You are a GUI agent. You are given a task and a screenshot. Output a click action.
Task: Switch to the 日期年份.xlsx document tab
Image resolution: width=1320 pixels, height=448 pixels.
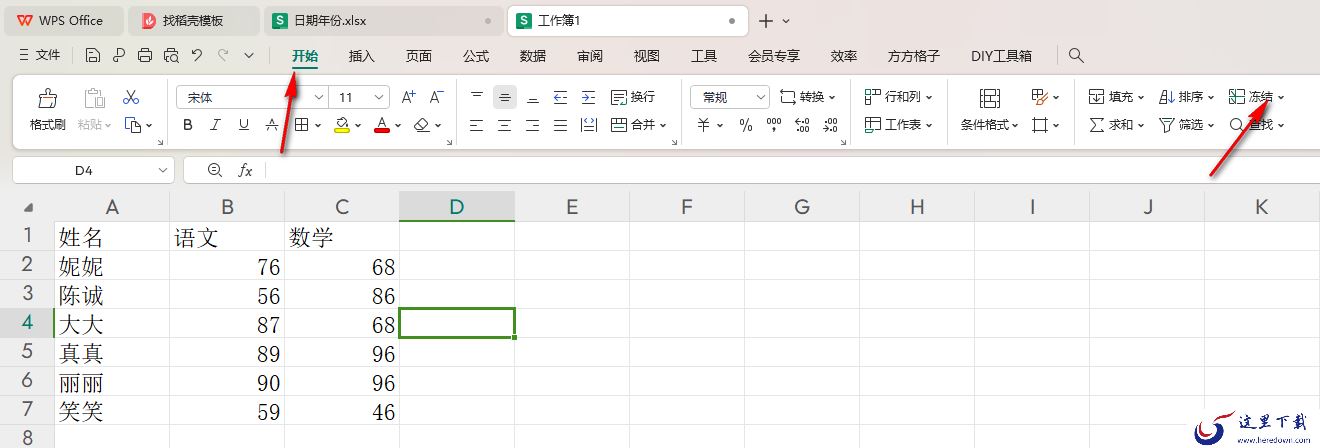[383, 20]
